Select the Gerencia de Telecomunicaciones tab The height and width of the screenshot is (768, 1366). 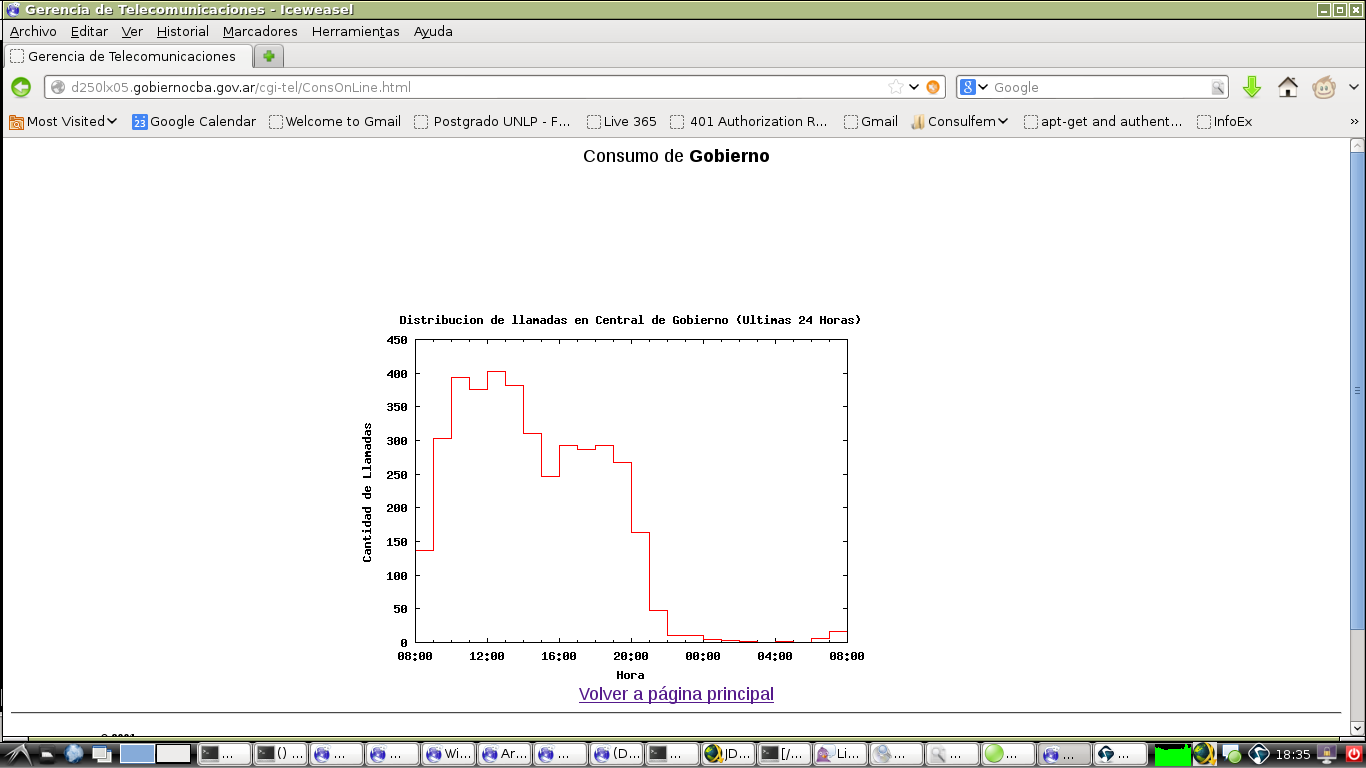coord(128,56)
